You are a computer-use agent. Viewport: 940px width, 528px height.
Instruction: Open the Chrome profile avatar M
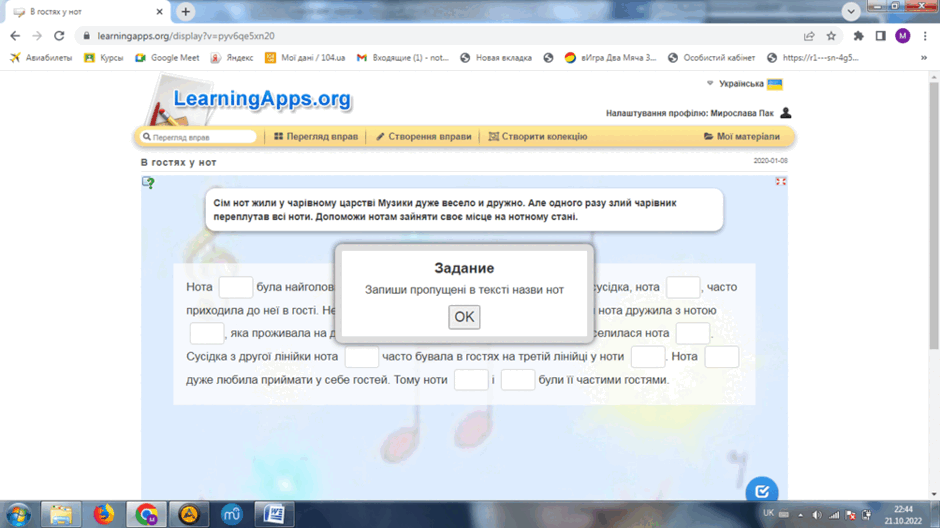902,36
